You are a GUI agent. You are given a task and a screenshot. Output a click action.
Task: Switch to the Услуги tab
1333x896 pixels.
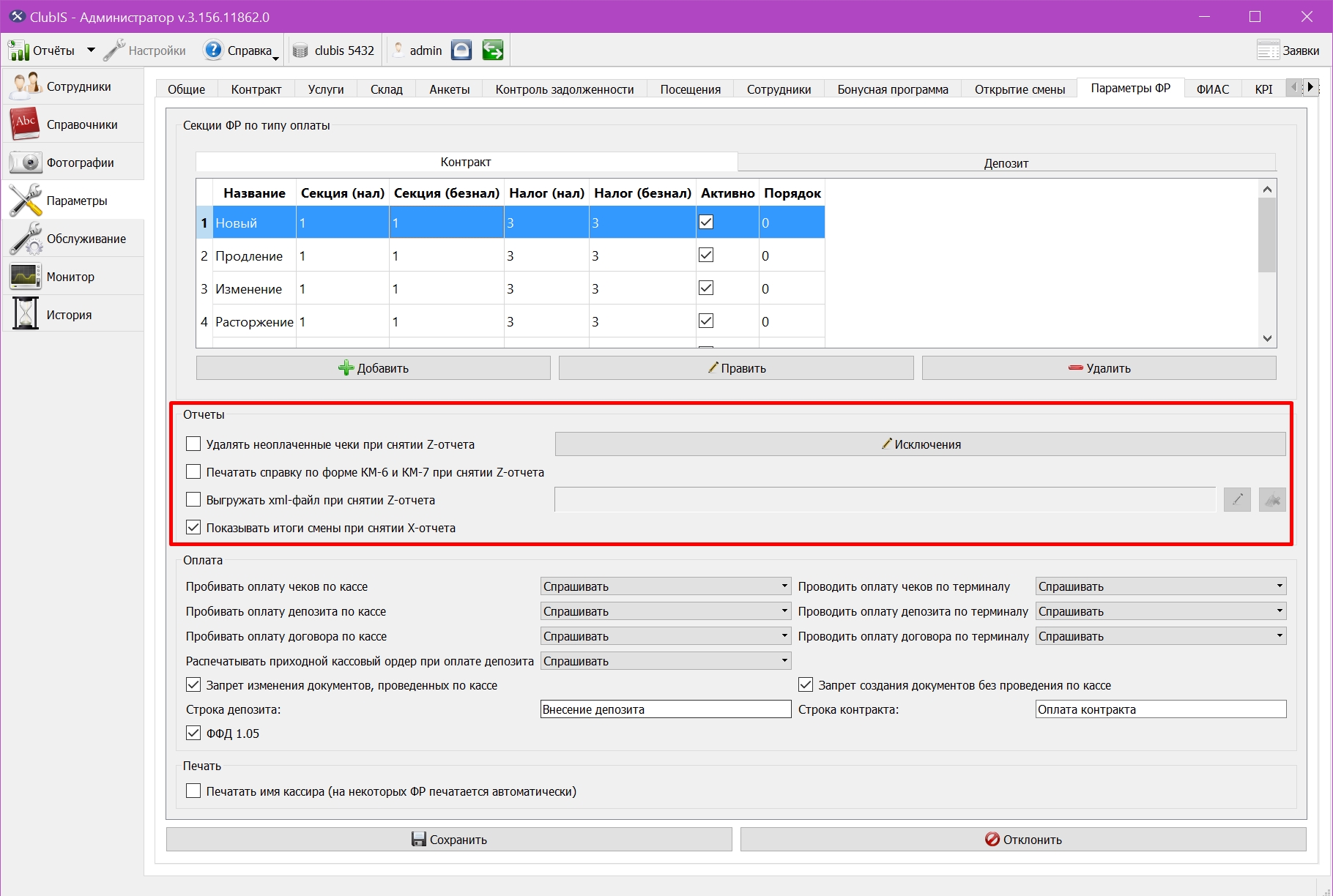[326, 89]
